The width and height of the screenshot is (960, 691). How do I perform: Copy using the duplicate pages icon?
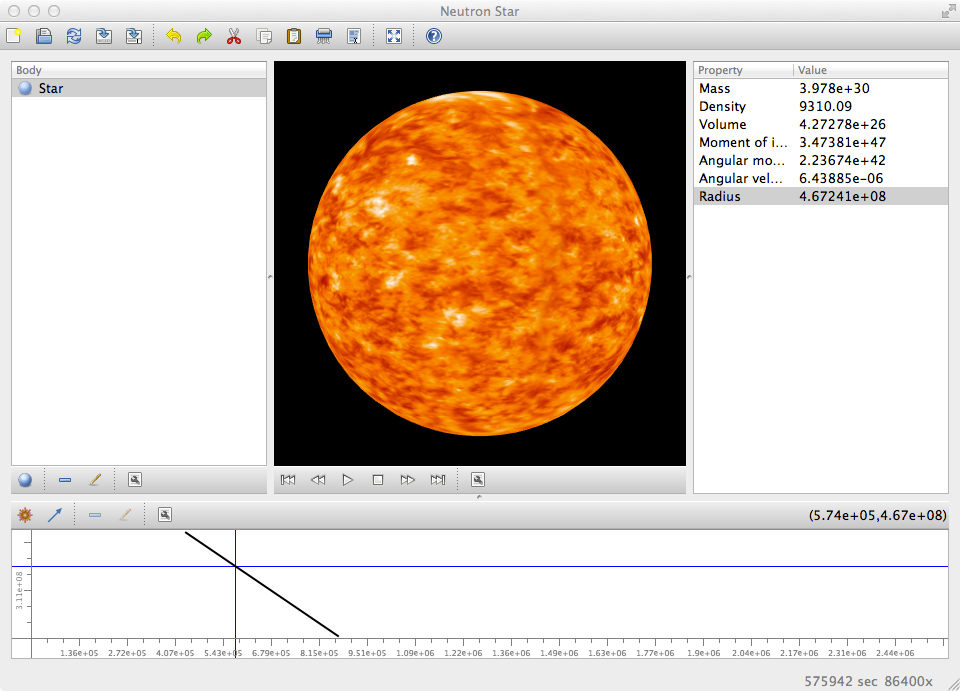(264, 36)
